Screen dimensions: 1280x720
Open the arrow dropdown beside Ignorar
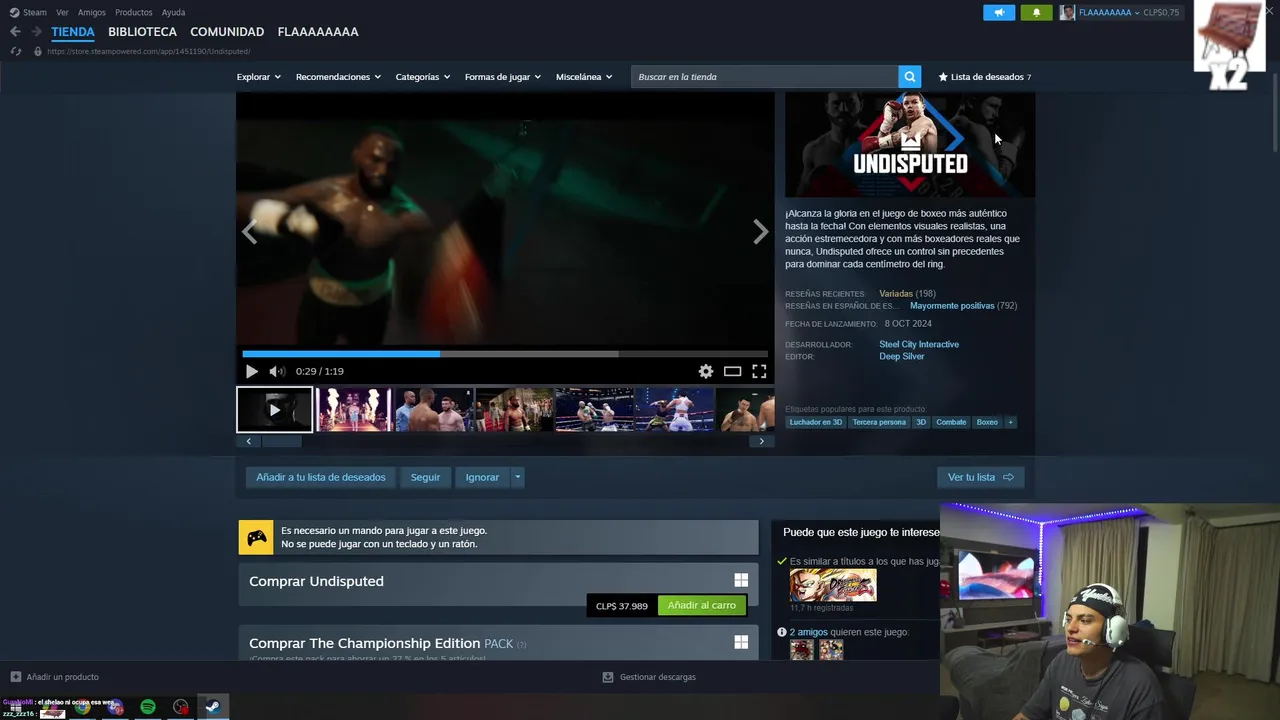(x=517, y=477)
